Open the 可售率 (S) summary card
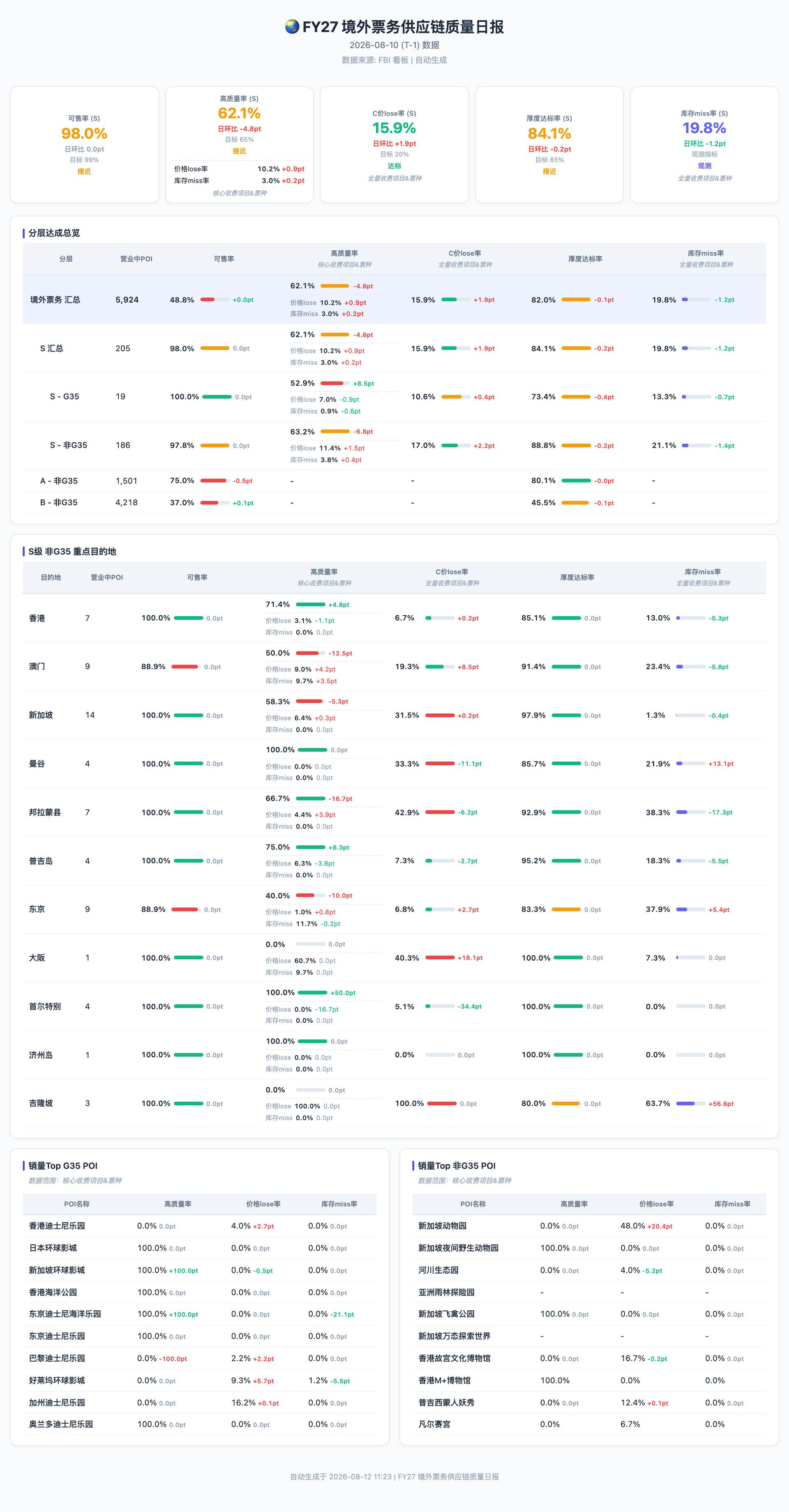 (x=84, y=145)
